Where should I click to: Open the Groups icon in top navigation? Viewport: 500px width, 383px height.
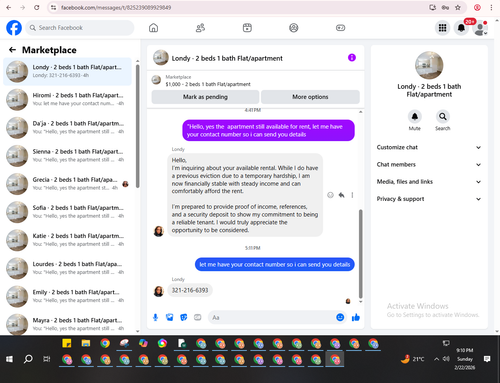pos(294,28)
